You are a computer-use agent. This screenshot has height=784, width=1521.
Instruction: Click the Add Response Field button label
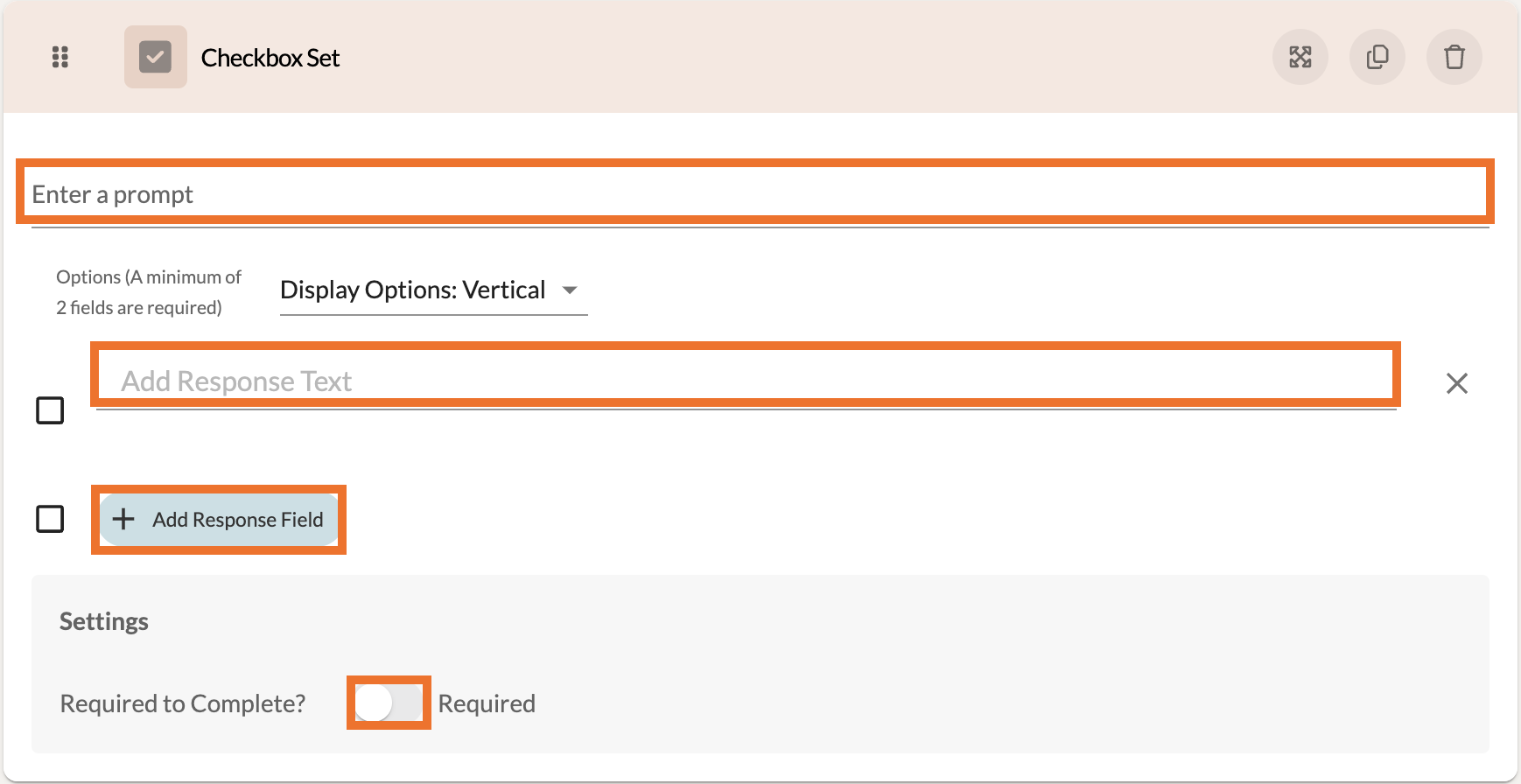[237, 520]
